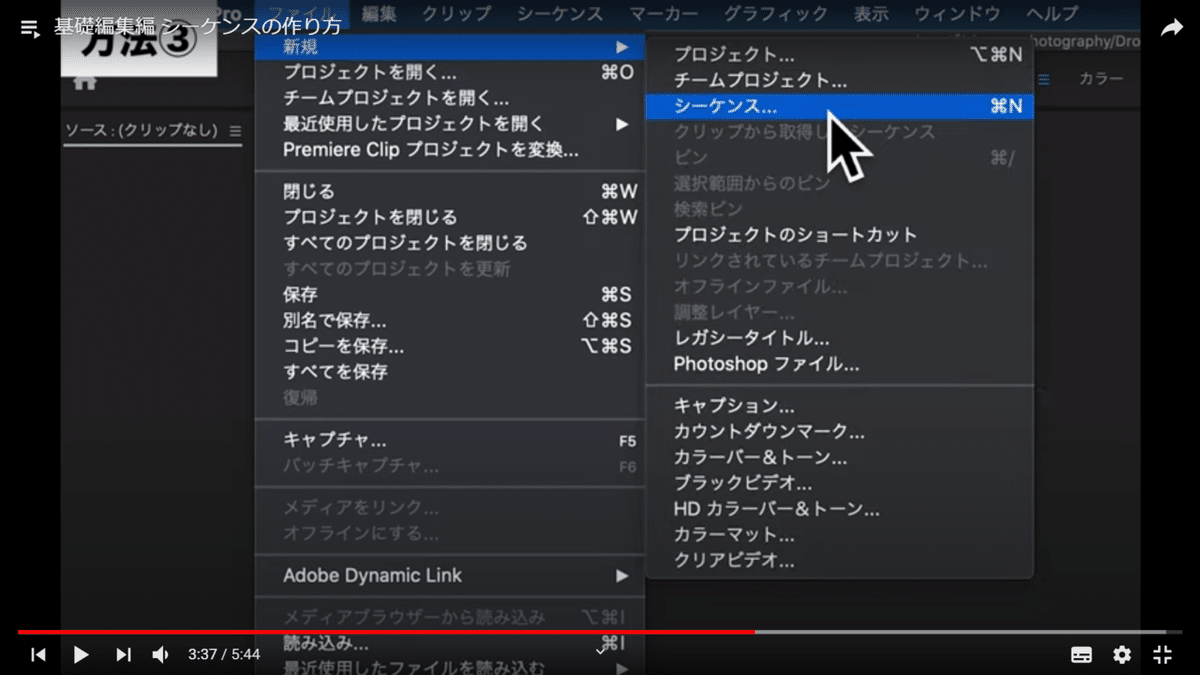Mute the video volume
Viewport: 1200px width, 675px height.
coord(160,655)
